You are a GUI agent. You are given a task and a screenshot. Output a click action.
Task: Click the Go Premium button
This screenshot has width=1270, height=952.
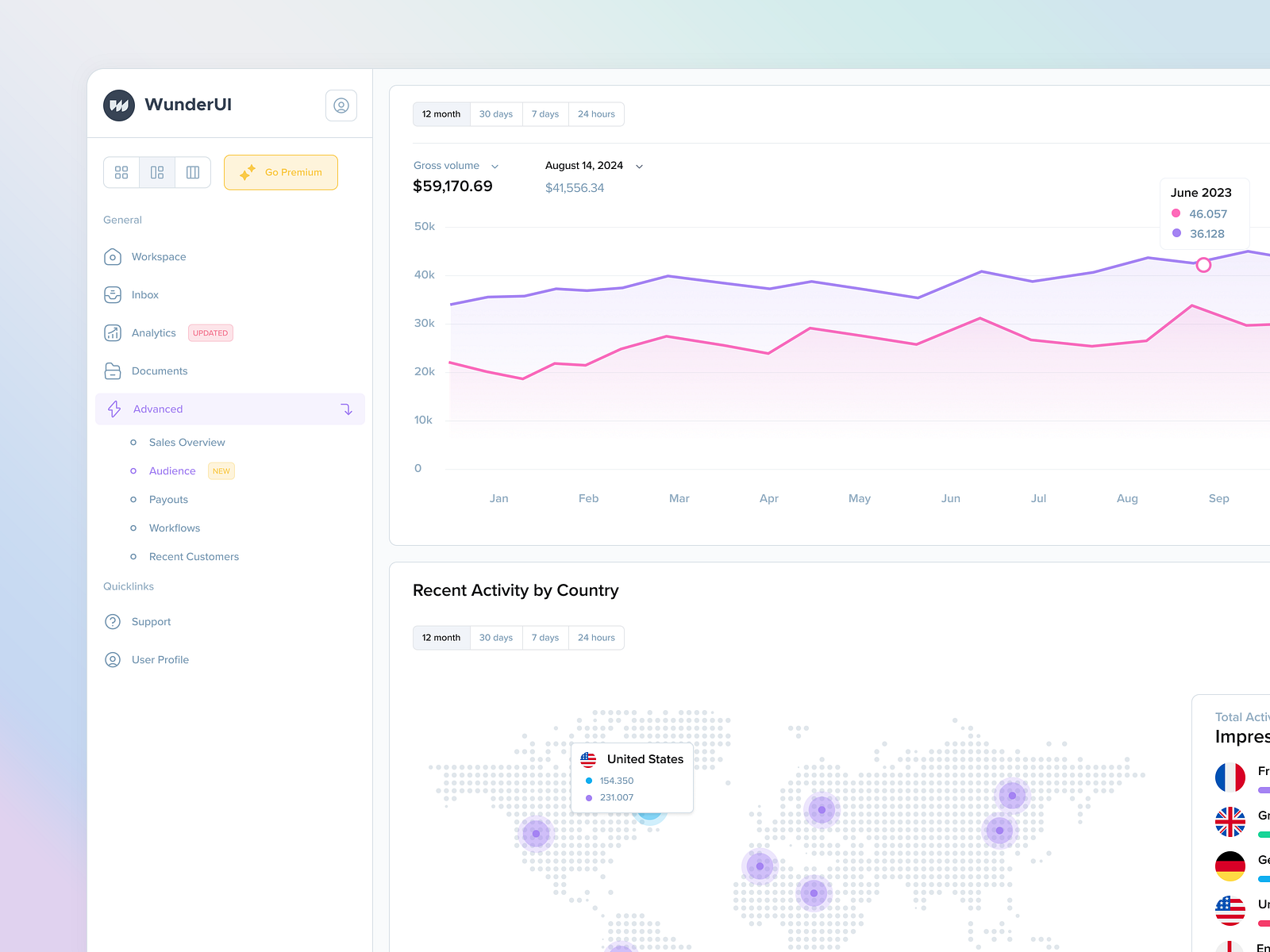280,172
